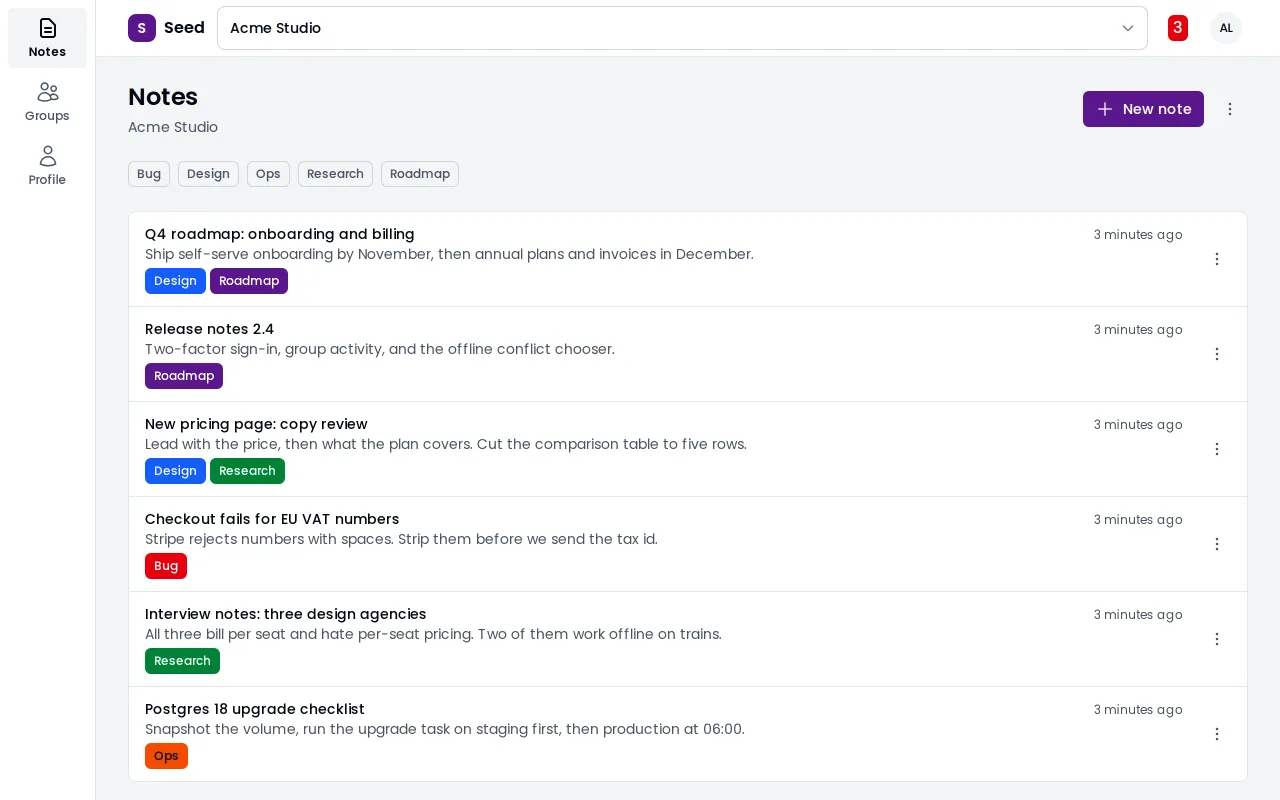Filter notes by the Bug tag
The height and width of the screenshot is (800, 1280).
149,174
